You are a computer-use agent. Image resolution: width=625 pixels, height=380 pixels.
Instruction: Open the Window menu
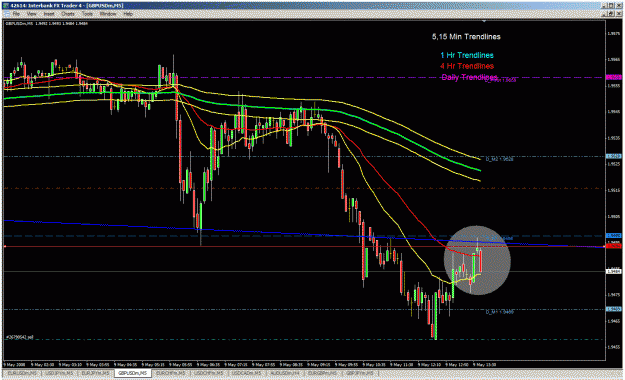coord(108,14)
